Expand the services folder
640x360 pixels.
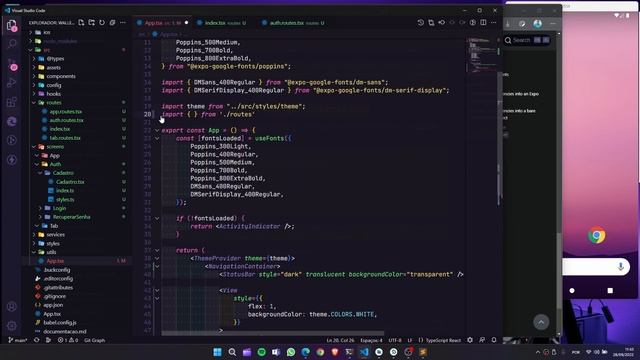pyautogui.click(x=56, y=235)
